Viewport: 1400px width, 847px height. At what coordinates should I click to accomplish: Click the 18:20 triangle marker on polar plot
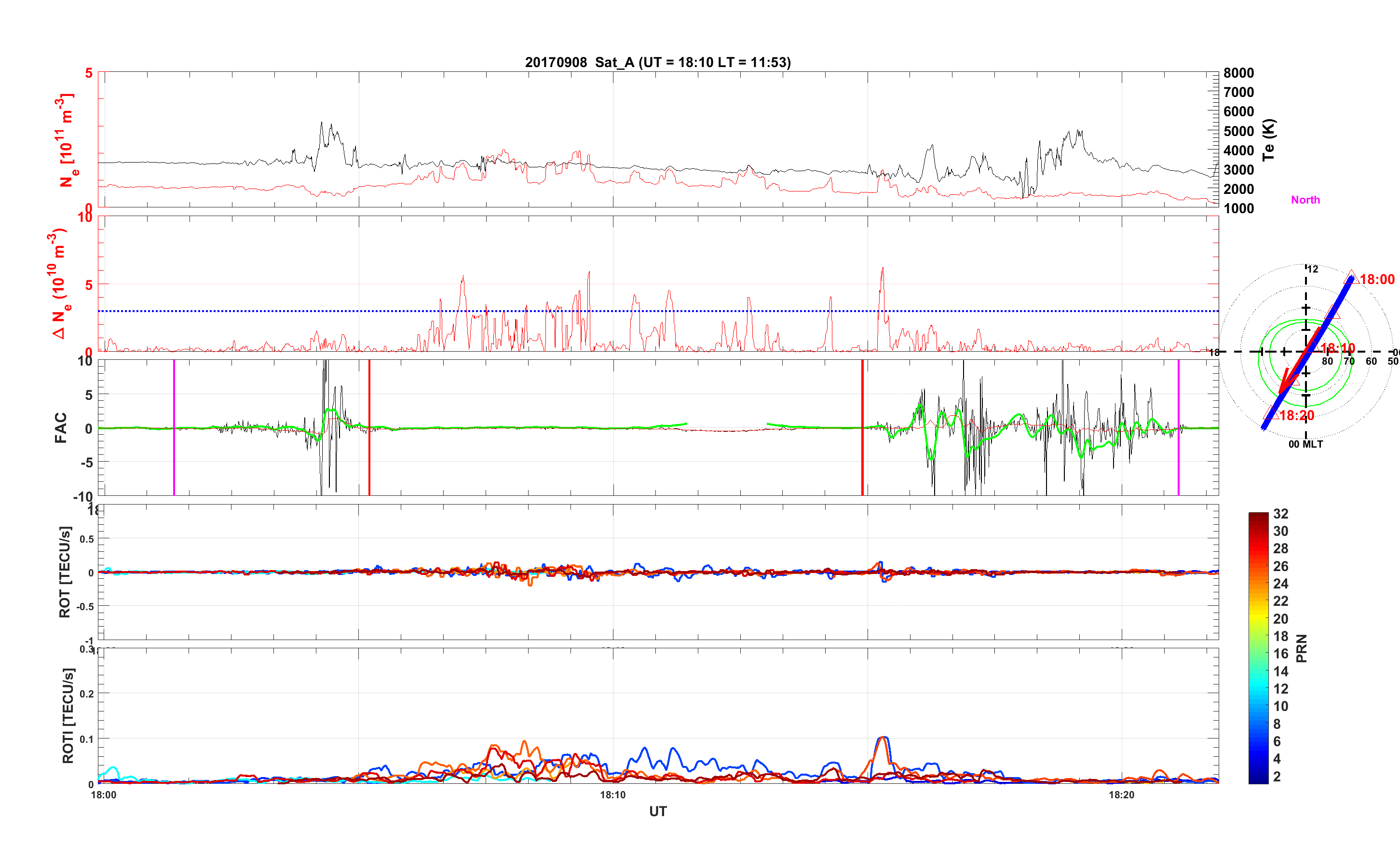coord(1271,413)
